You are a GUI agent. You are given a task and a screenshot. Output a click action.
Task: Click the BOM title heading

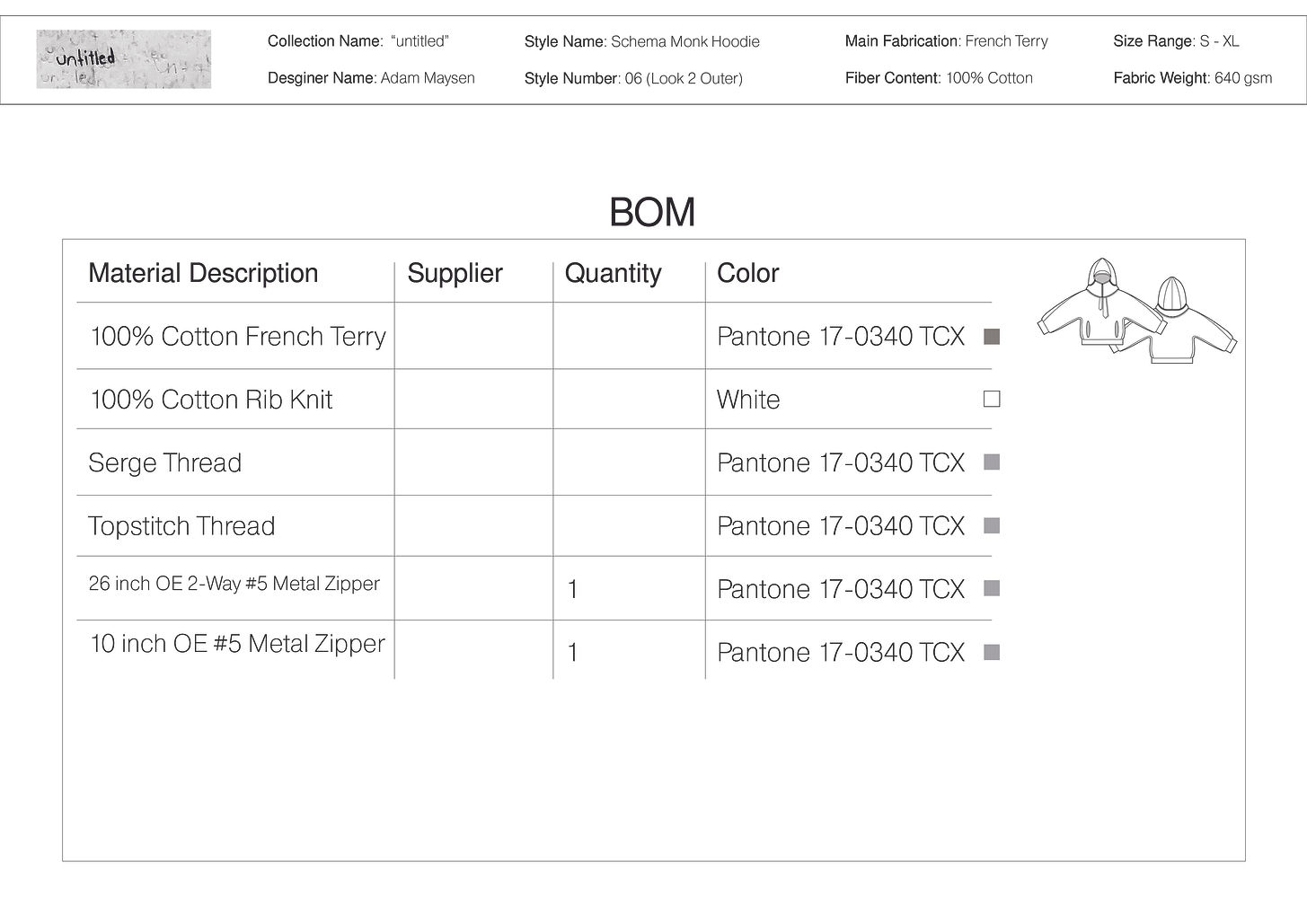[x=652, y=213]
